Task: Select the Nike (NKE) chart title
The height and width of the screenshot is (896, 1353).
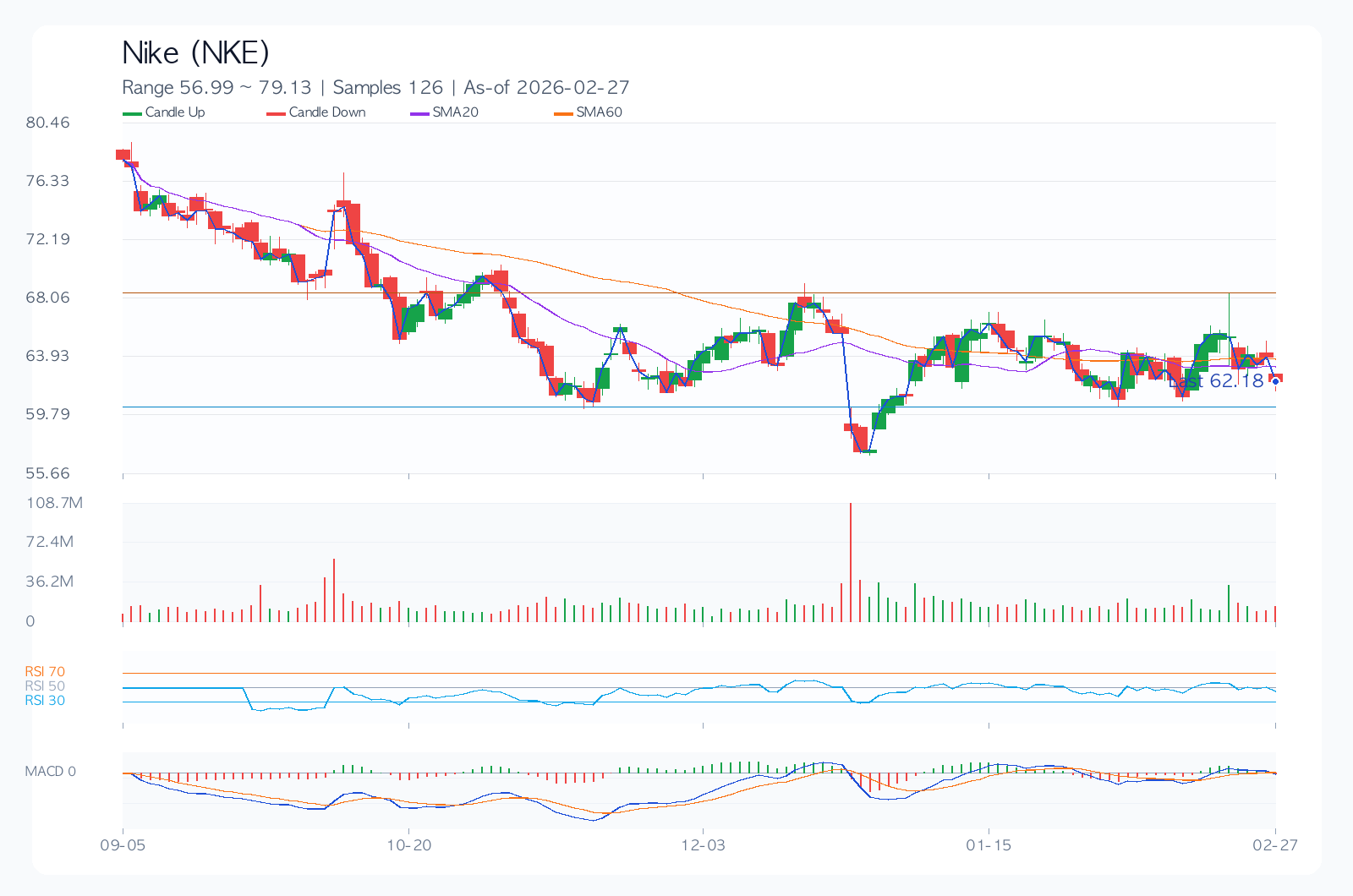Action: click(x=195, y=53)
